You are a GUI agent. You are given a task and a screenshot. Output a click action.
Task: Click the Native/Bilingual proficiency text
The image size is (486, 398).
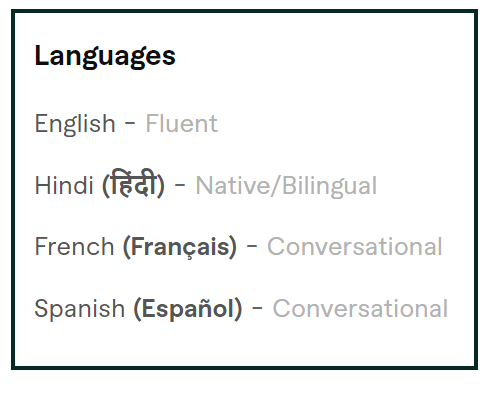[x=286, y=186]
